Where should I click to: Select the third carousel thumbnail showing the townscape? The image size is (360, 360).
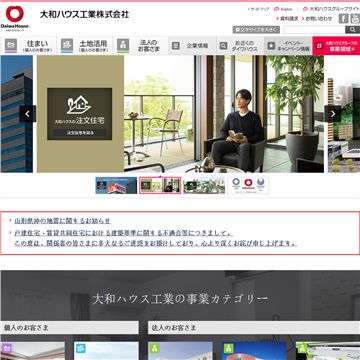point(204,185)
